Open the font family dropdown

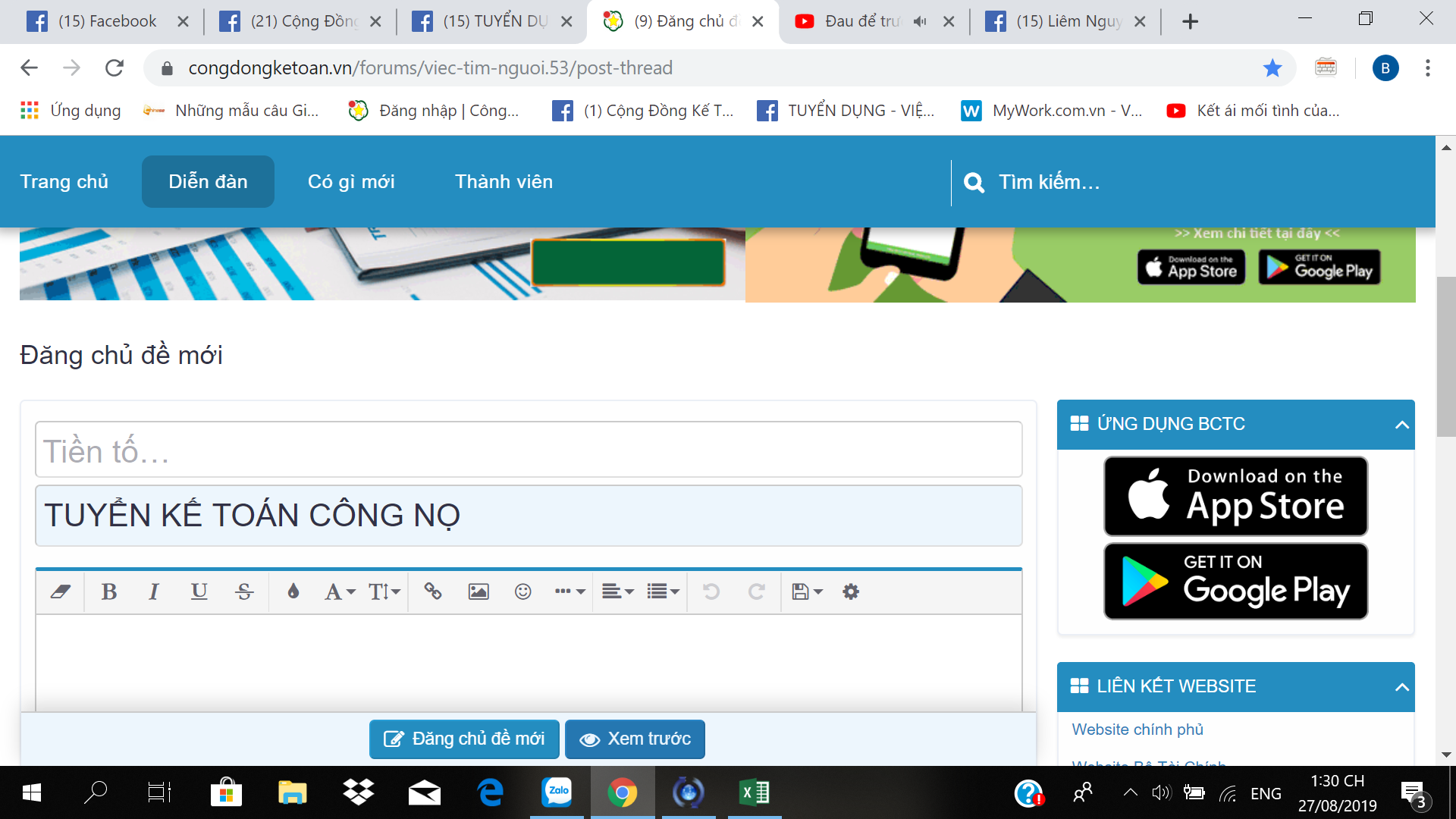pyautogui.click(x=340, y=591)
